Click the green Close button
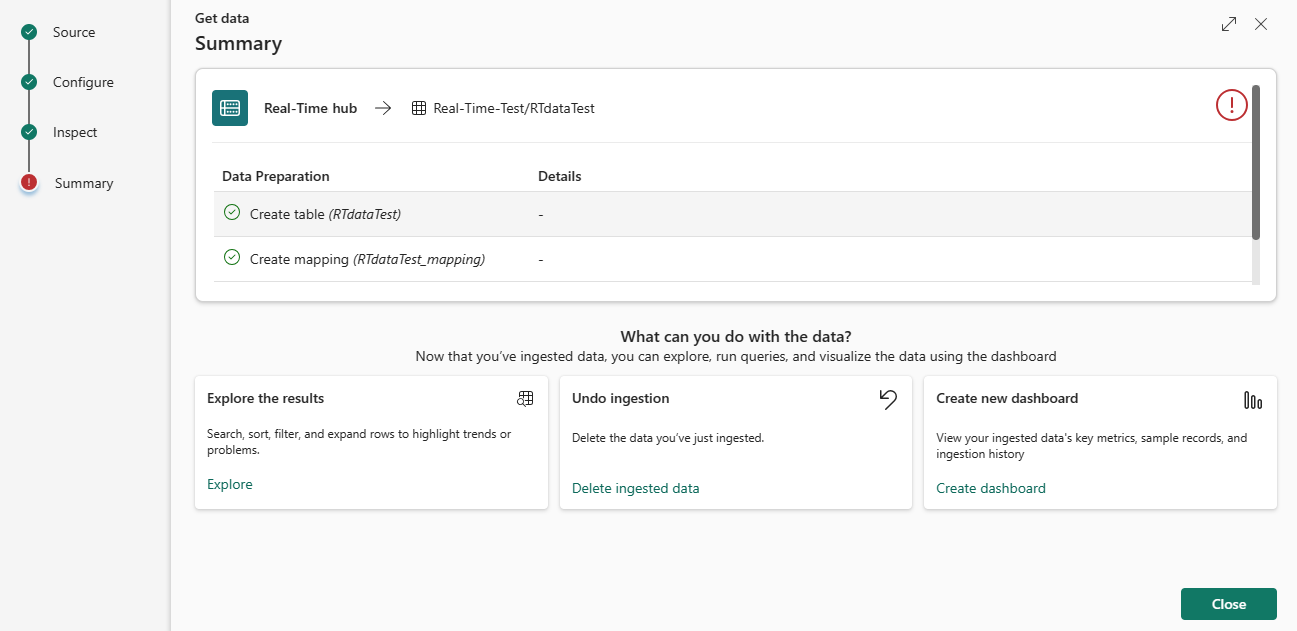 point(1229,604)
